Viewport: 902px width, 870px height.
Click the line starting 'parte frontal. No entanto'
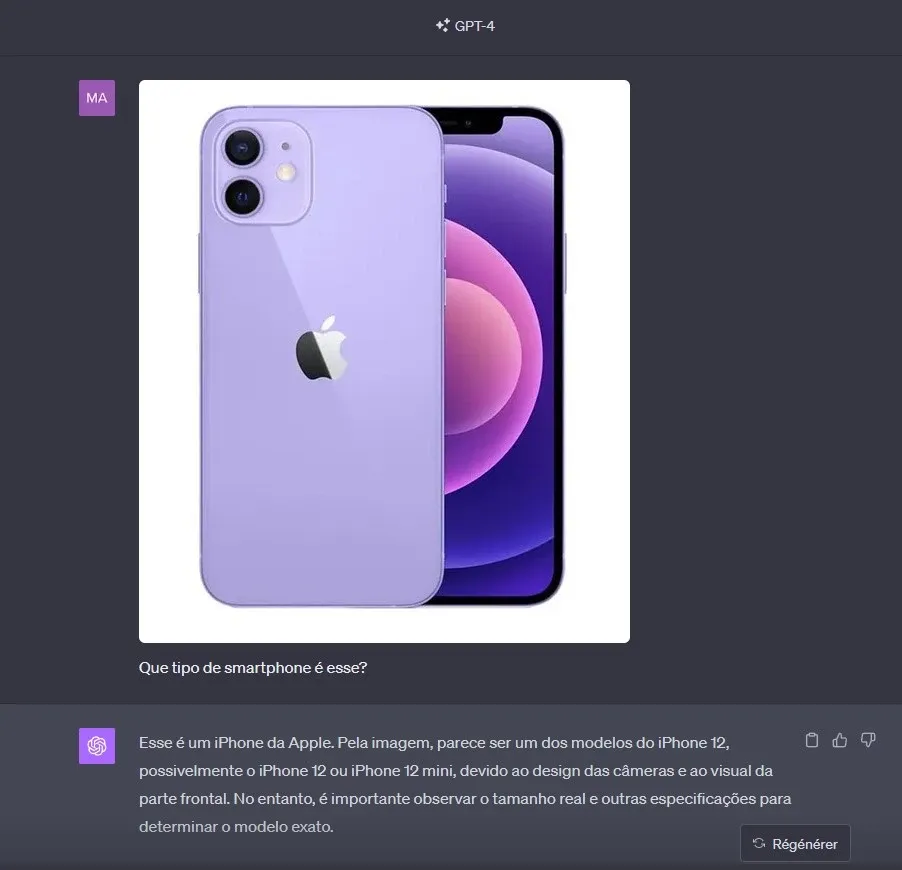(465, 799)
